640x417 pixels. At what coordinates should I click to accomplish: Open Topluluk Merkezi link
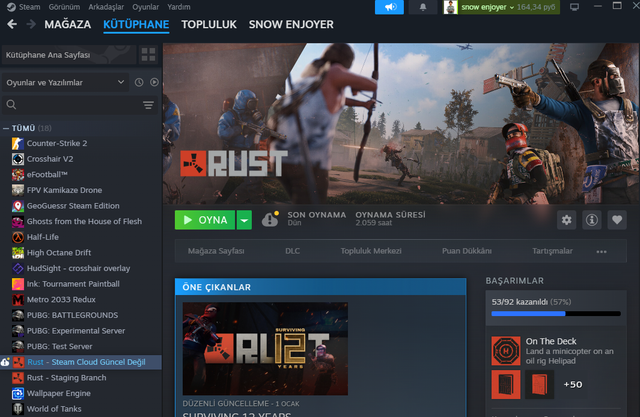pyautogui.click(x=371, y=251)
